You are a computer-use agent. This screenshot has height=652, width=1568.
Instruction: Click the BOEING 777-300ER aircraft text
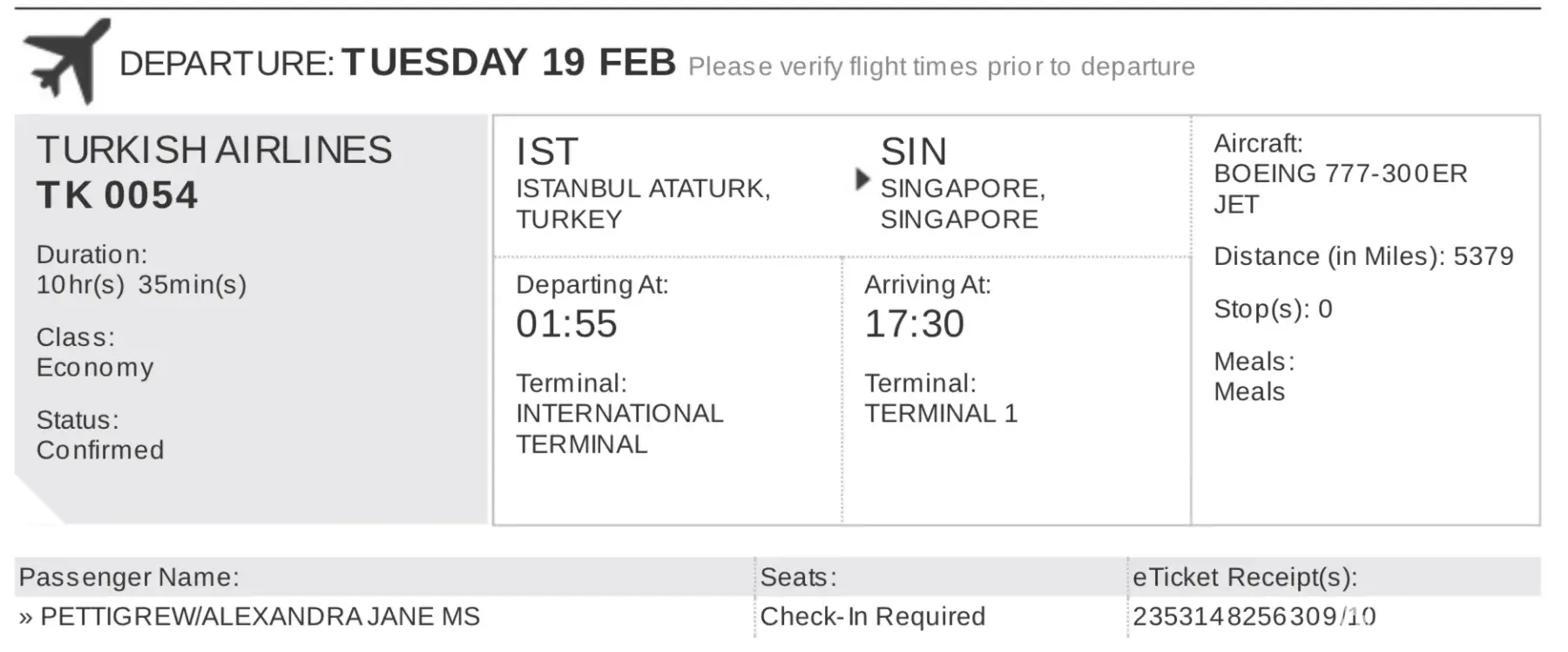(1340, 173)
